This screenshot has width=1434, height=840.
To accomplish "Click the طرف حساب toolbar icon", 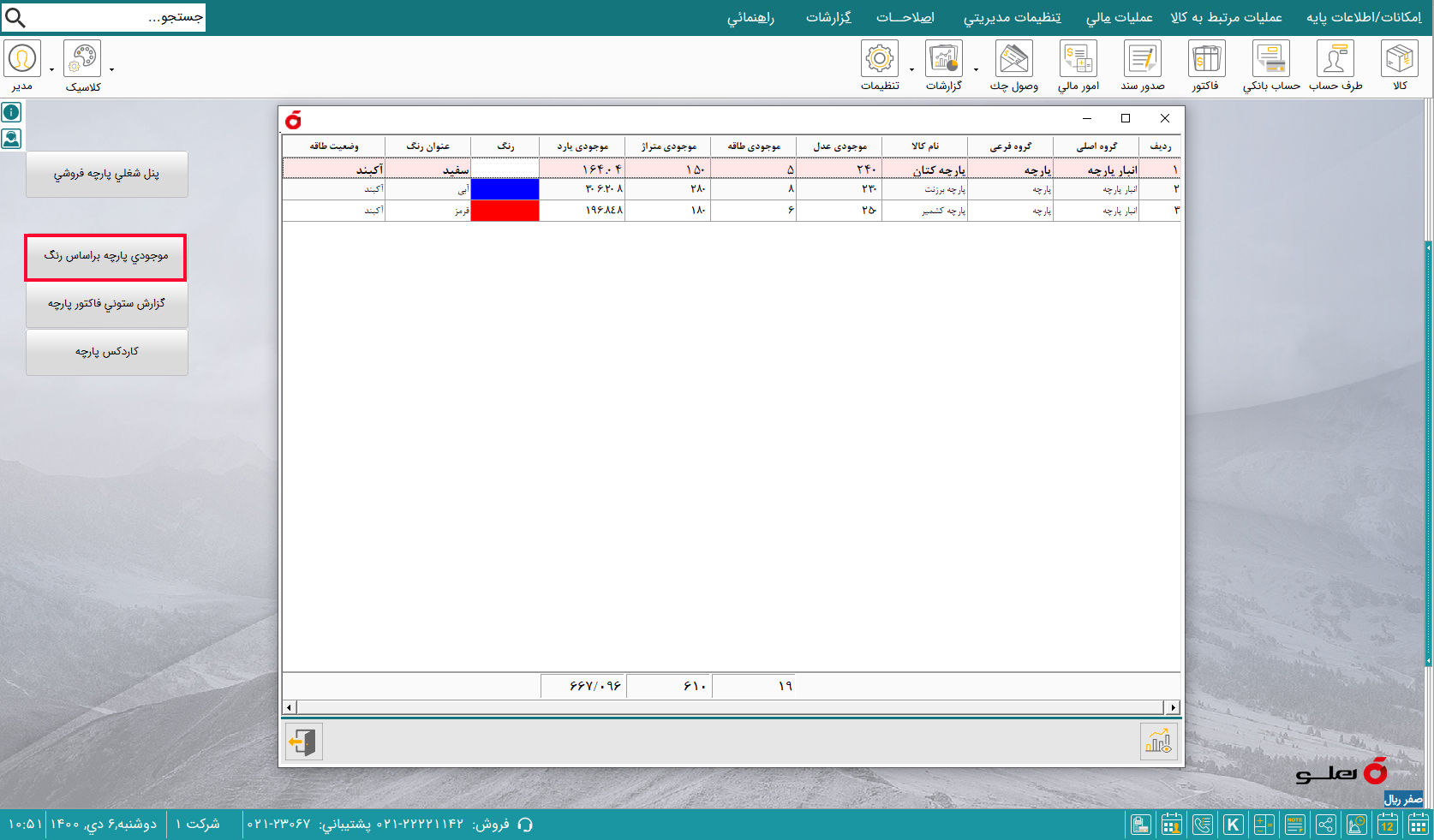I will tap(1335, 60).
